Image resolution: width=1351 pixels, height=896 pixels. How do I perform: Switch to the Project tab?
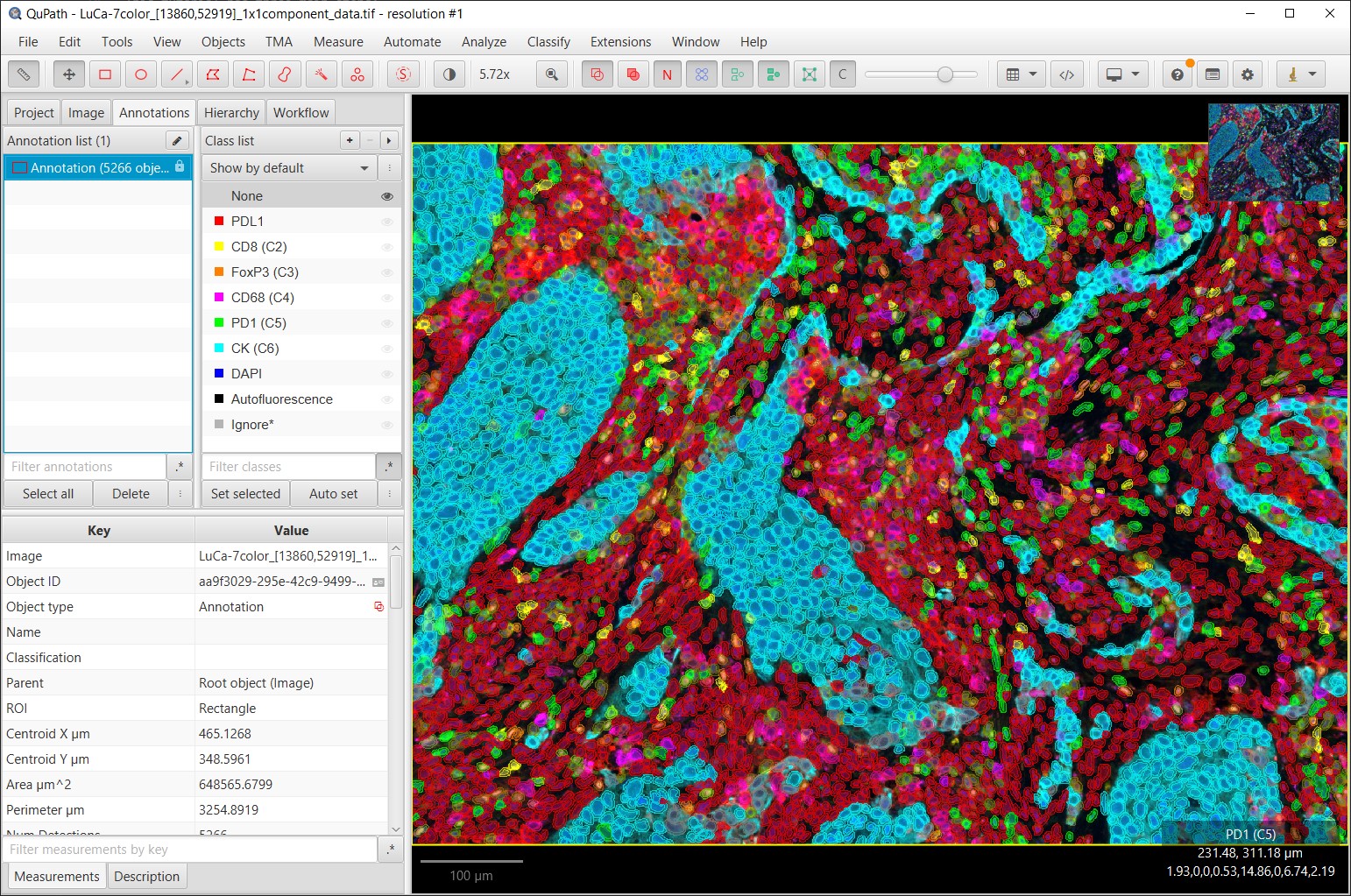pos(34,113)
